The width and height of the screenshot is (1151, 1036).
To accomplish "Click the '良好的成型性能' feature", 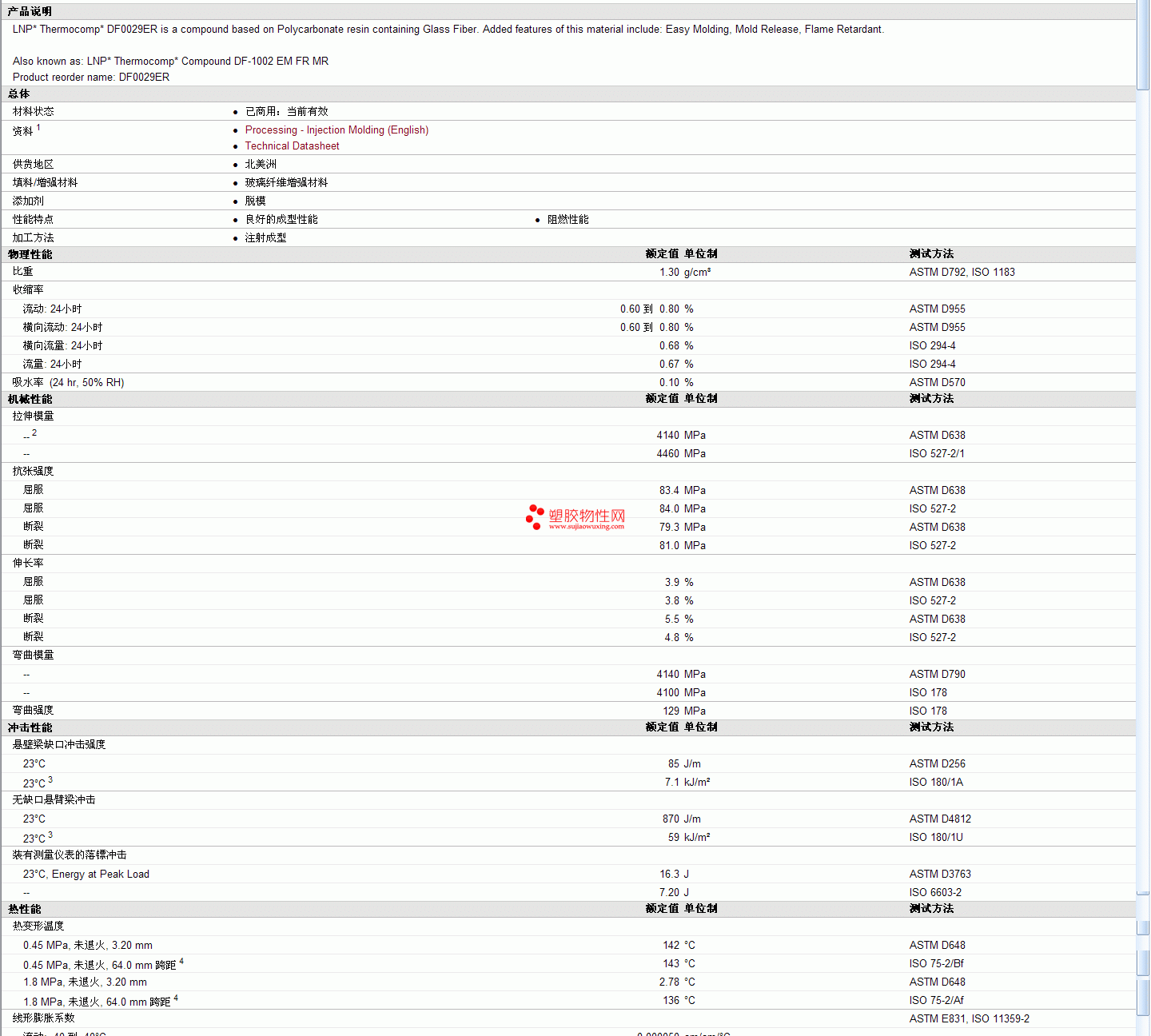I will 281,220.
